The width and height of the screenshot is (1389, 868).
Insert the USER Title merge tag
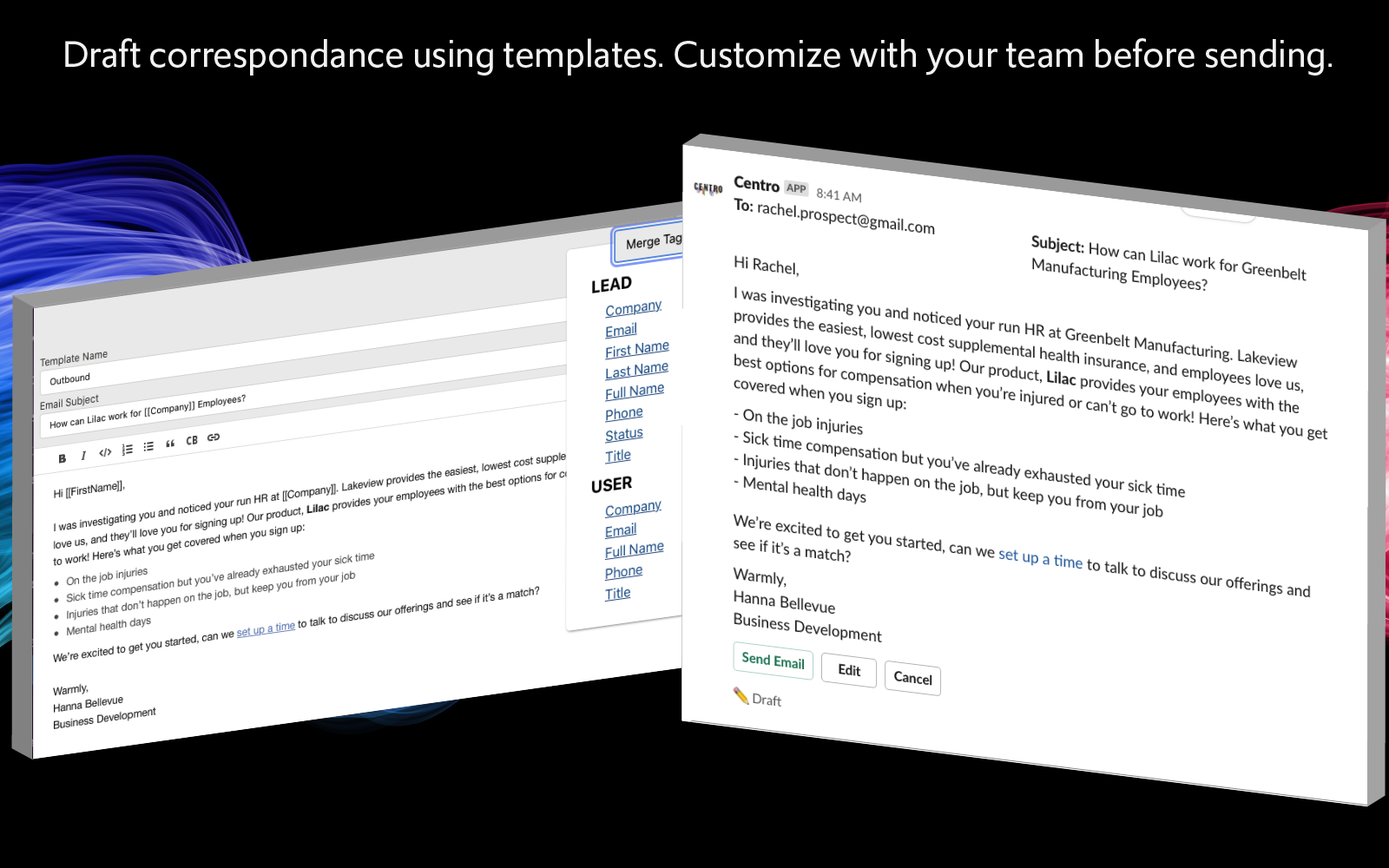pos(618,594)
